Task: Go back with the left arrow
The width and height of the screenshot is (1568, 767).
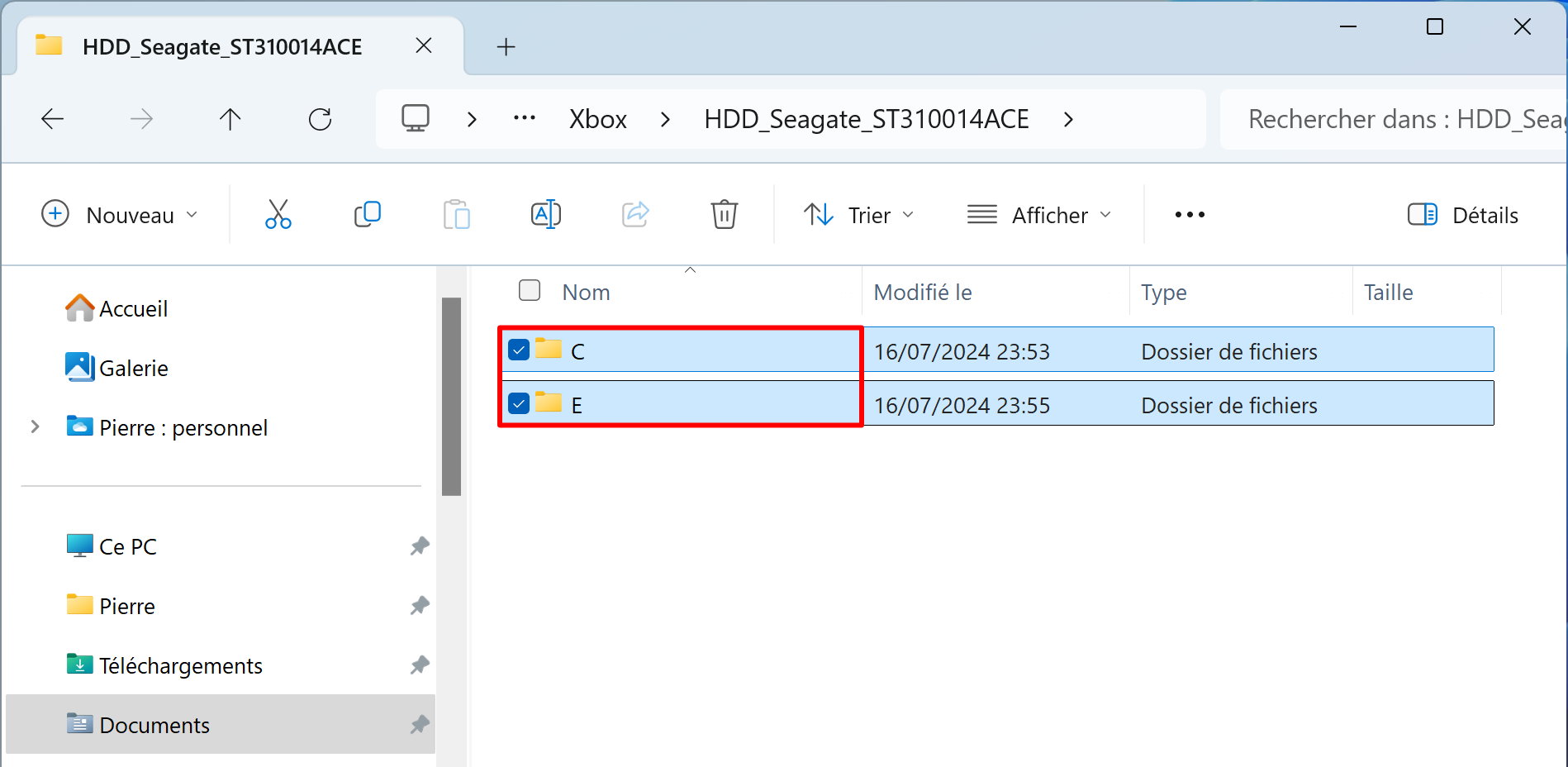Action: click(52, 119)
